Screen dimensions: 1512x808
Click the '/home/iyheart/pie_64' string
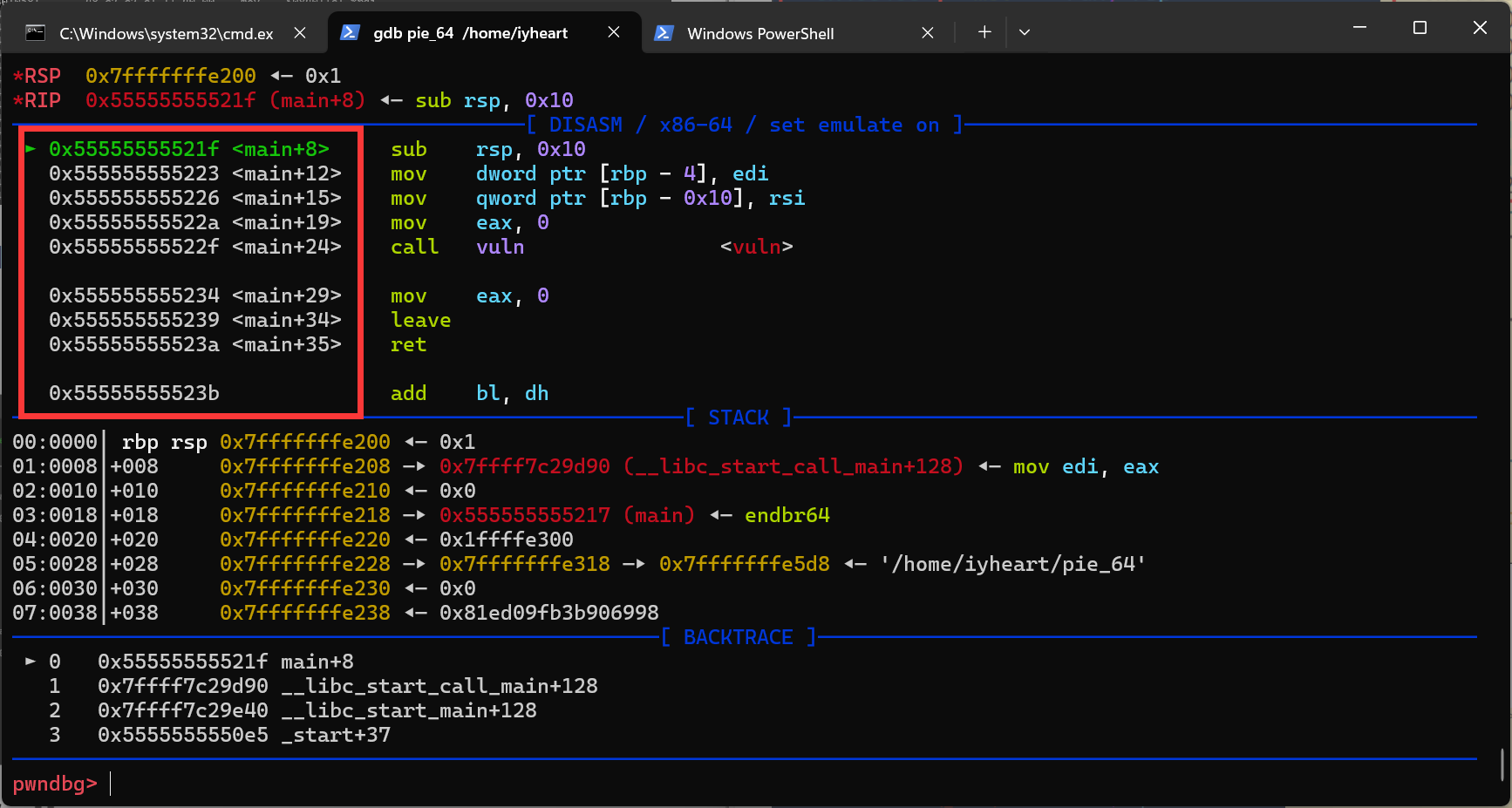tap(1013, 564)
